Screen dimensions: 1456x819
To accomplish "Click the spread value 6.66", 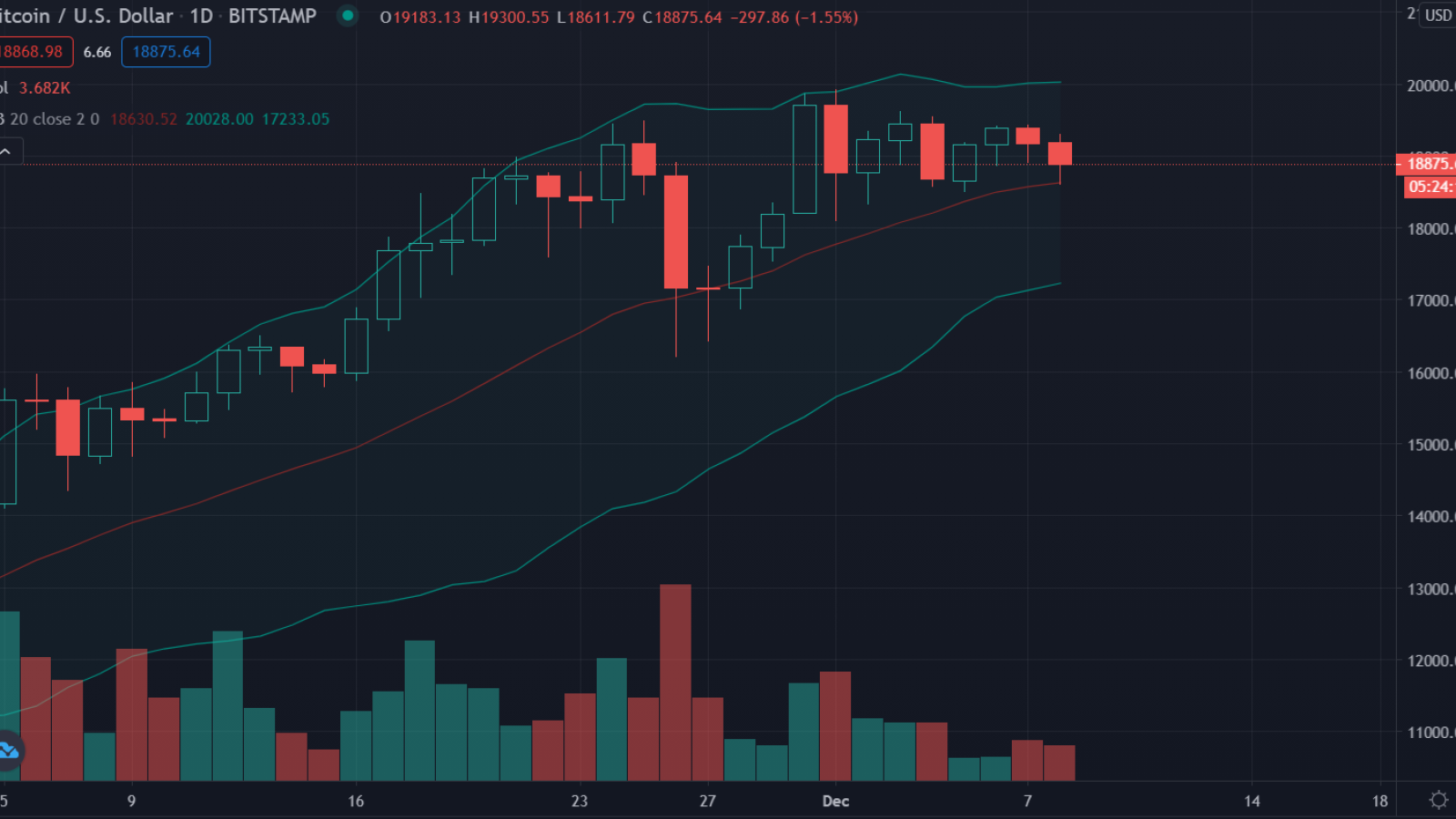I will [97, 52].
